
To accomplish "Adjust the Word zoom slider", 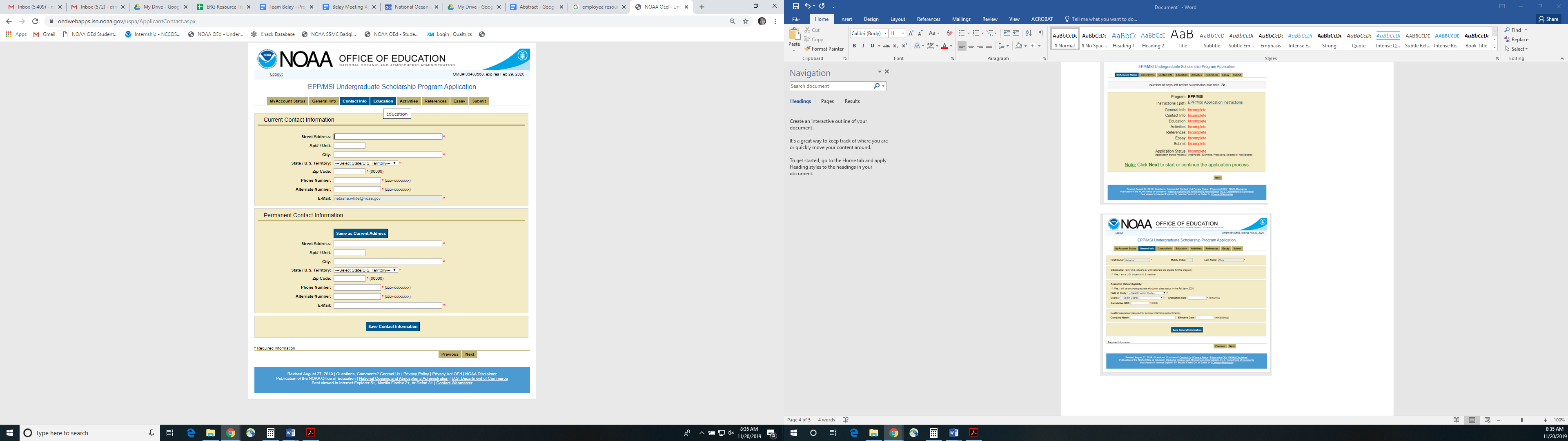I will [x=1521, y=420].
